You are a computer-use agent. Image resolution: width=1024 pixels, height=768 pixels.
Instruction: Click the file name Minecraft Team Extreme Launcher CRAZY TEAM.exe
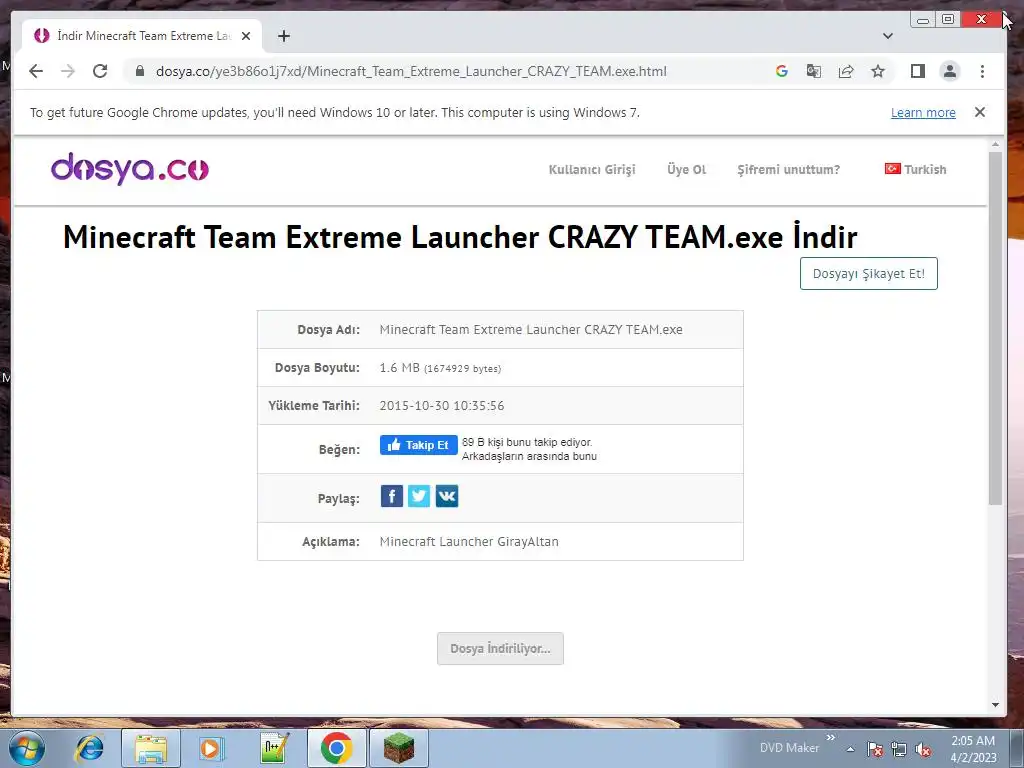531,330
